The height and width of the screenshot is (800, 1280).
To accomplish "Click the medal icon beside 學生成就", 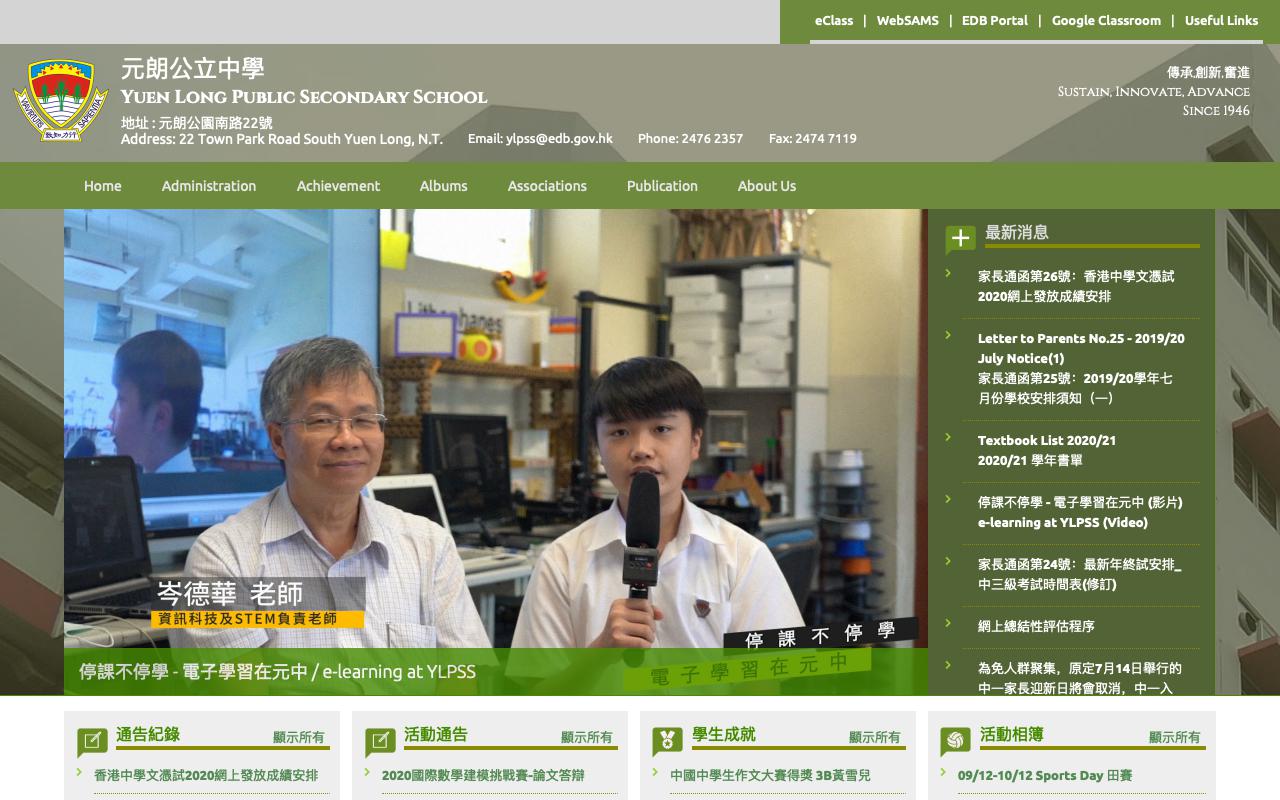I will (x=668, y=742).
